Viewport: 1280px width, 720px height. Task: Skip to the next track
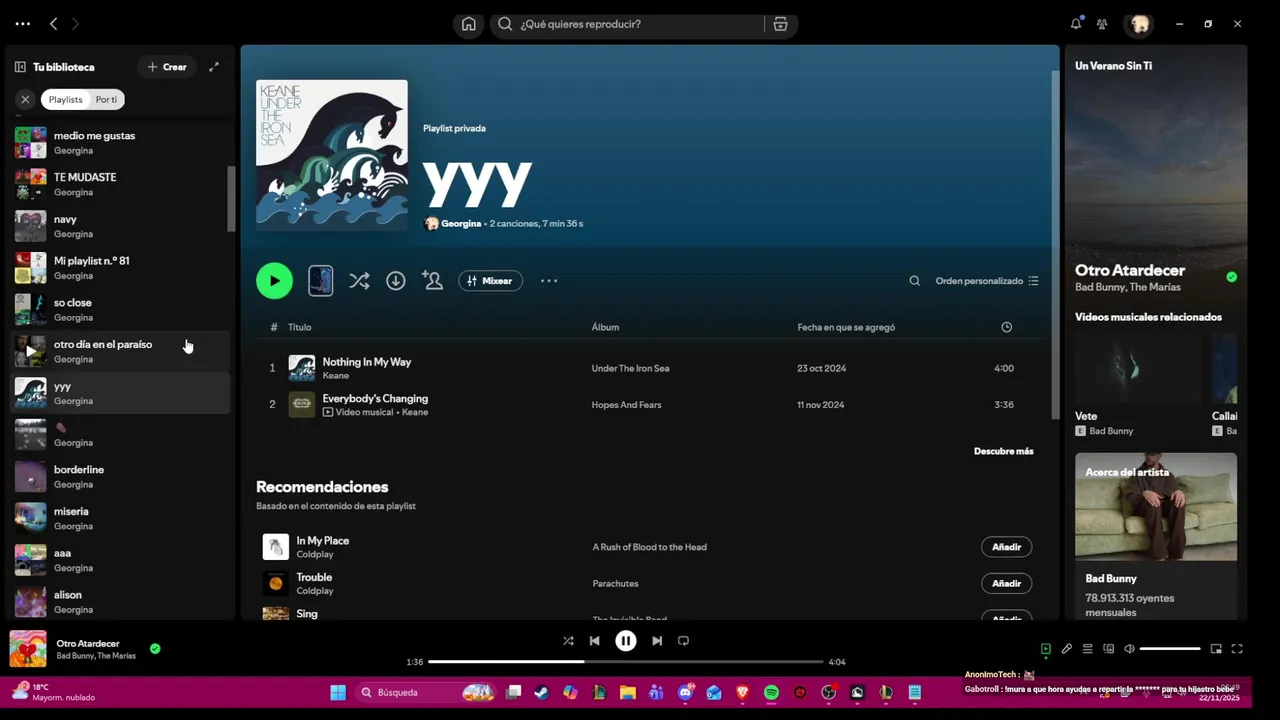[x=657, y=641]
